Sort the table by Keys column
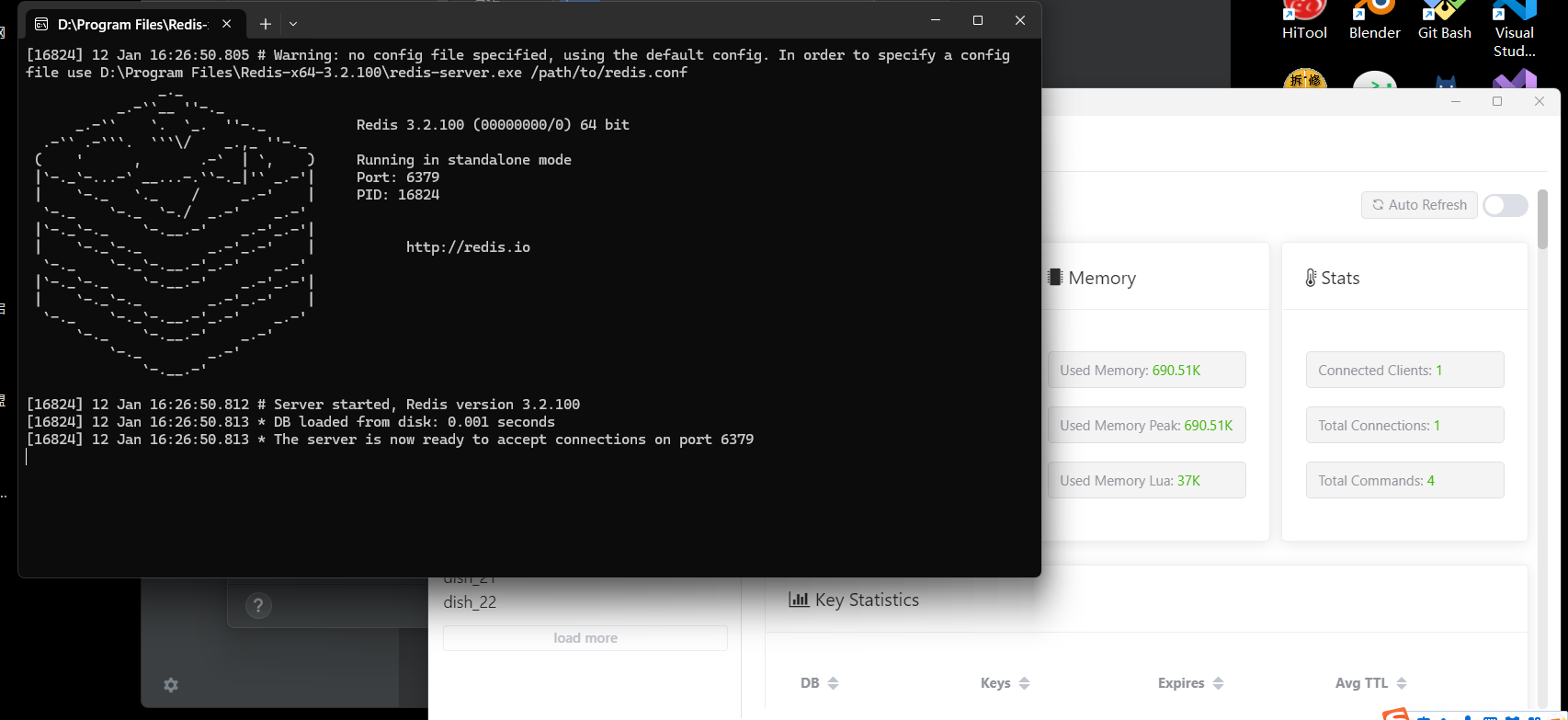This screenshot has width=1568, height=720. coord(1005,683)
